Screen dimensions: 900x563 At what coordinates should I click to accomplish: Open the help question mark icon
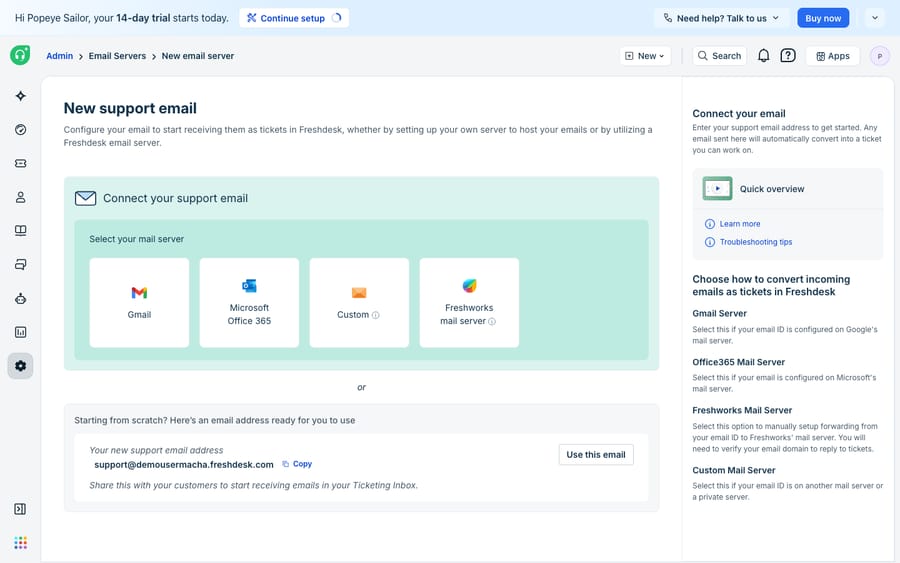pyautogui.click(x=788, y=56)
